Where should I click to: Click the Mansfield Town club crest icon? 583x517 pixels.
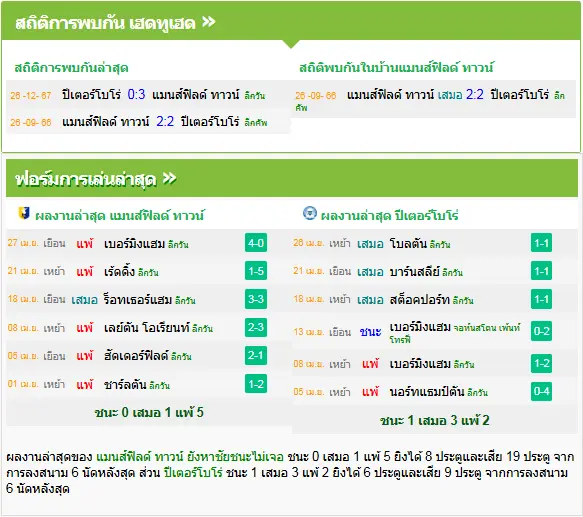click(x=24, y=213)
